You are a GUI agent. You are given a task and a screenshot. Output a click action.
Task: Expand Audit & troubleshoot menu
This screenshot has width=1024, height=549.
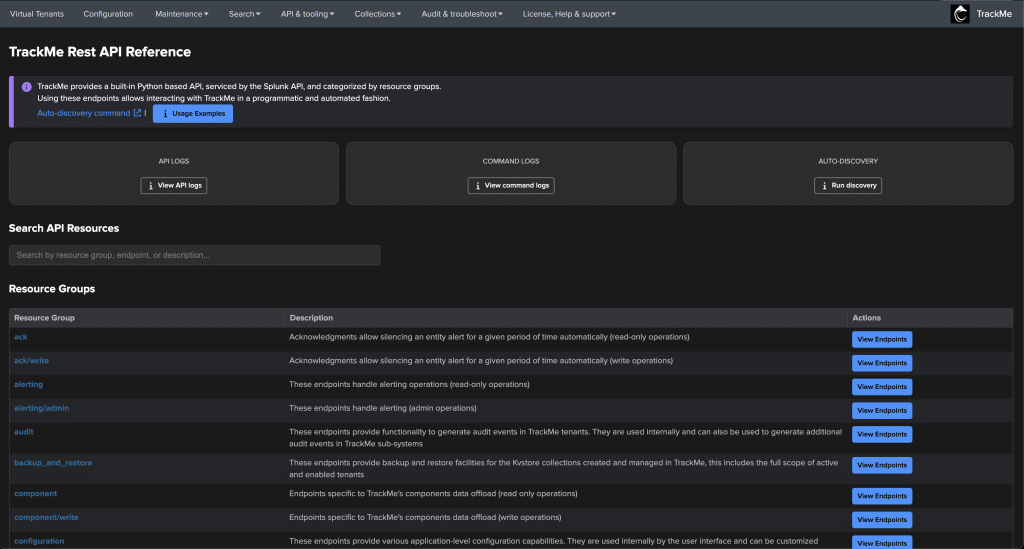coord(462,14)
